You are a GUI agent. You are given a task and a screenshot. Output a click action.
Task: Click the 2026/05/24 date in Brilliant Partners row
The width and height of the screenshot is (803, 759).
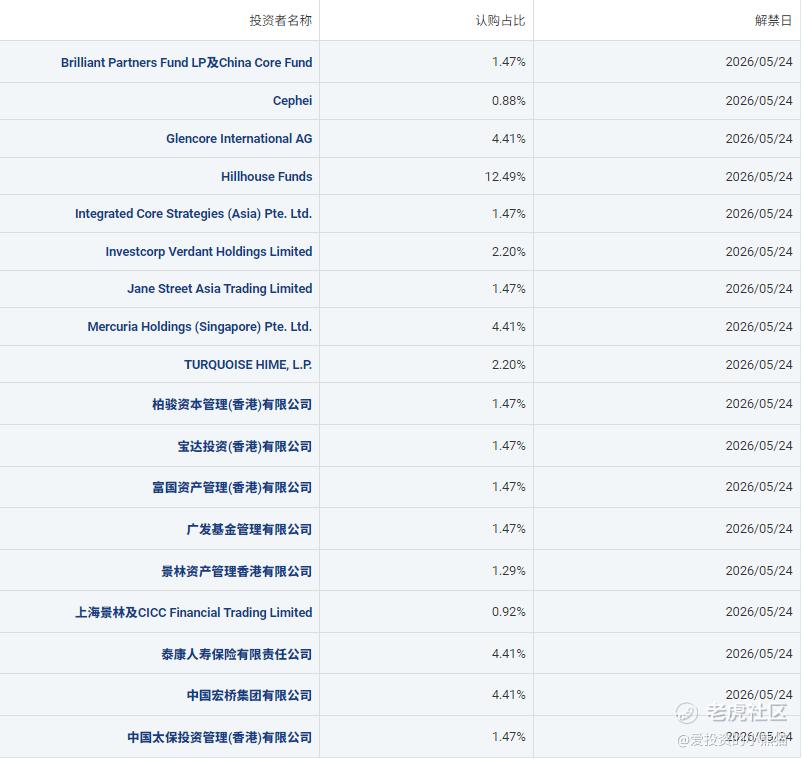click(x=759, y=62)
